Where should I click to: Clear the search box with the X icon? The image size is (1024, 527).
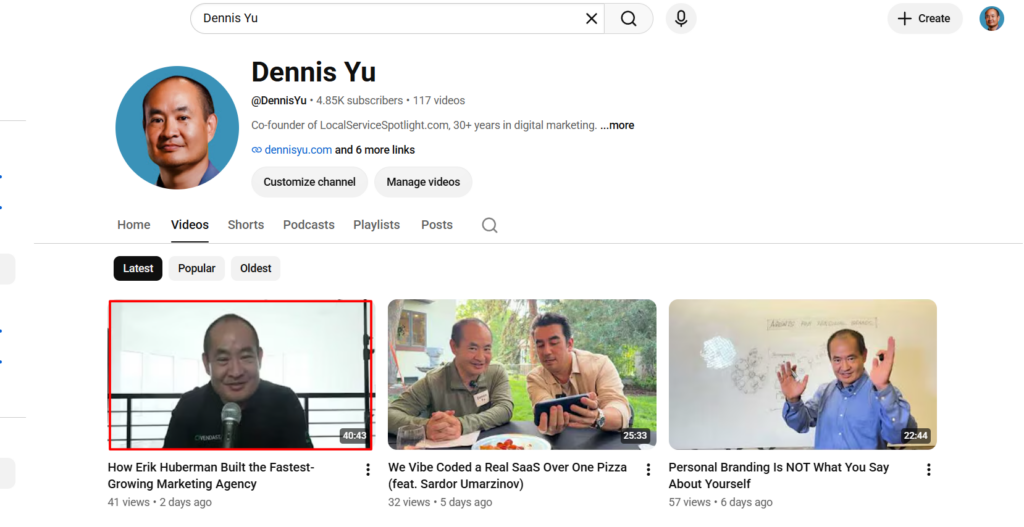591,19
